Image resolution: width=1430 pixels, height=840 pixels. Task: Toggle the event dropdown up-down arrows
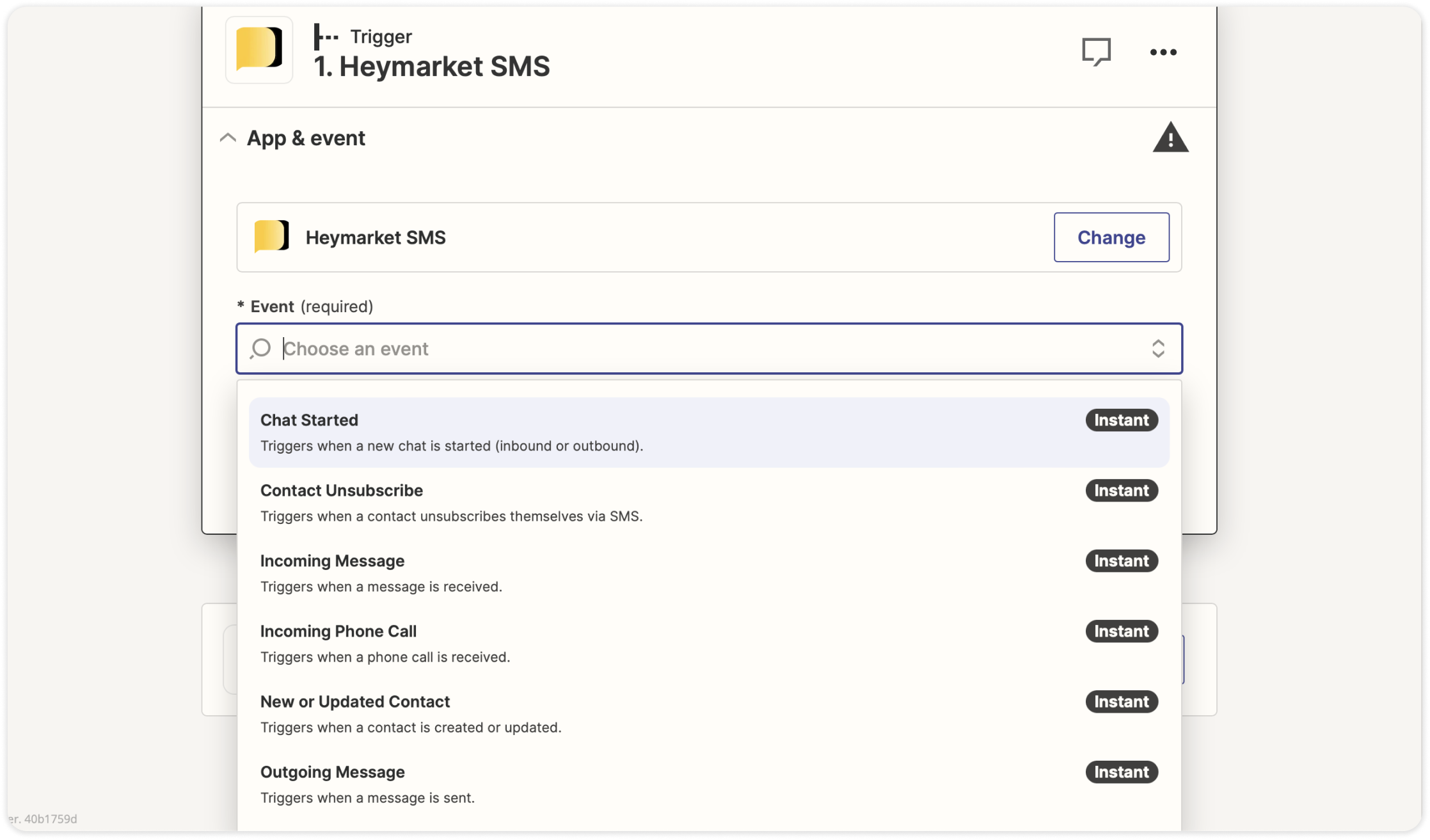(x=1157, y=349)
